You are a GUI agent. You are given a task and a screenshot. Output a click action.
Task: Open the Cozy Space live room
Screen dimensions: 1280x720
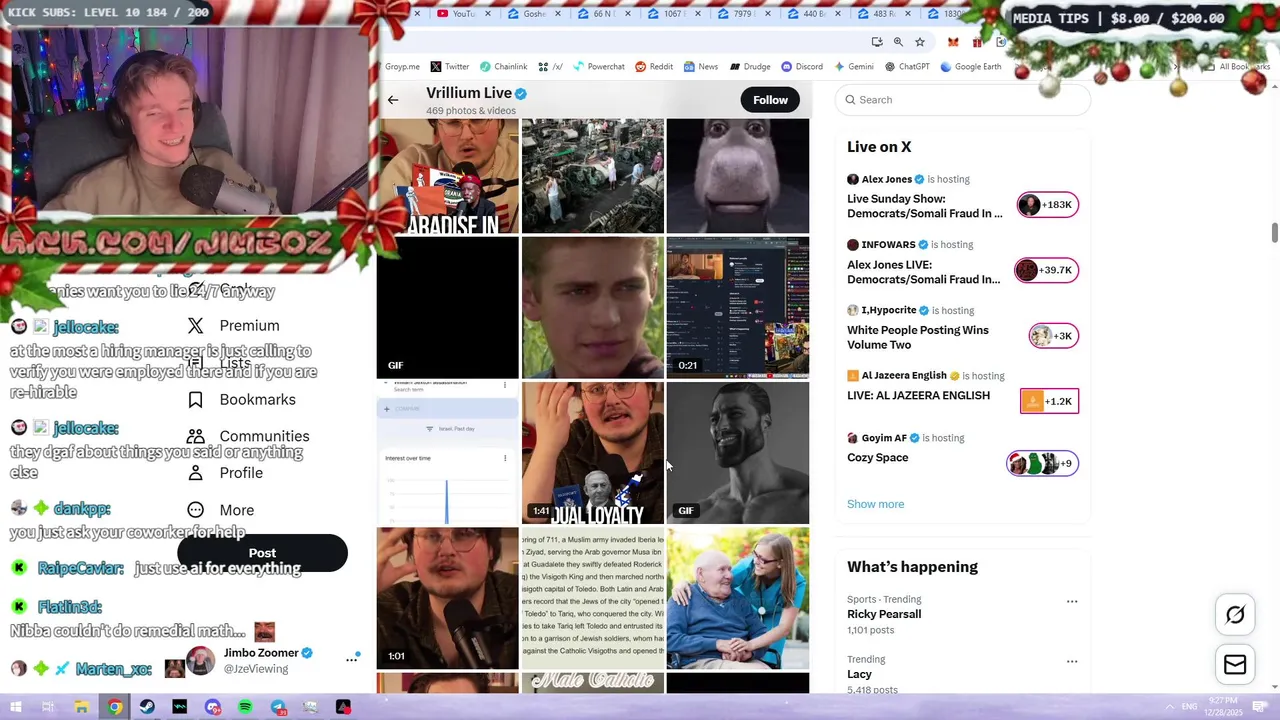coord(877,458)
